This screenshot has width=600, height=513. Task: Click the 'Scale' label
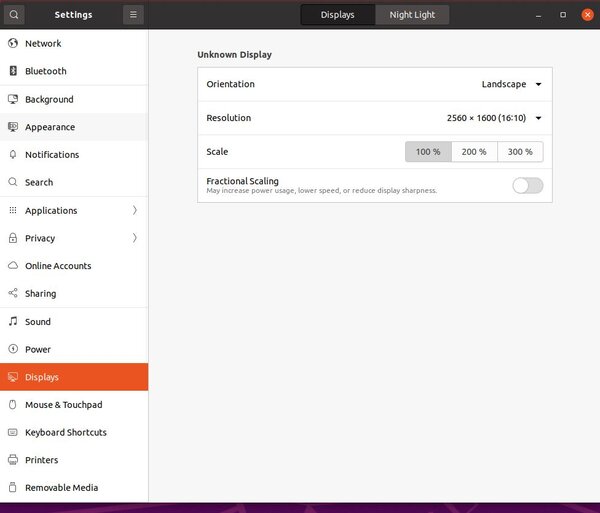[217, 151]
